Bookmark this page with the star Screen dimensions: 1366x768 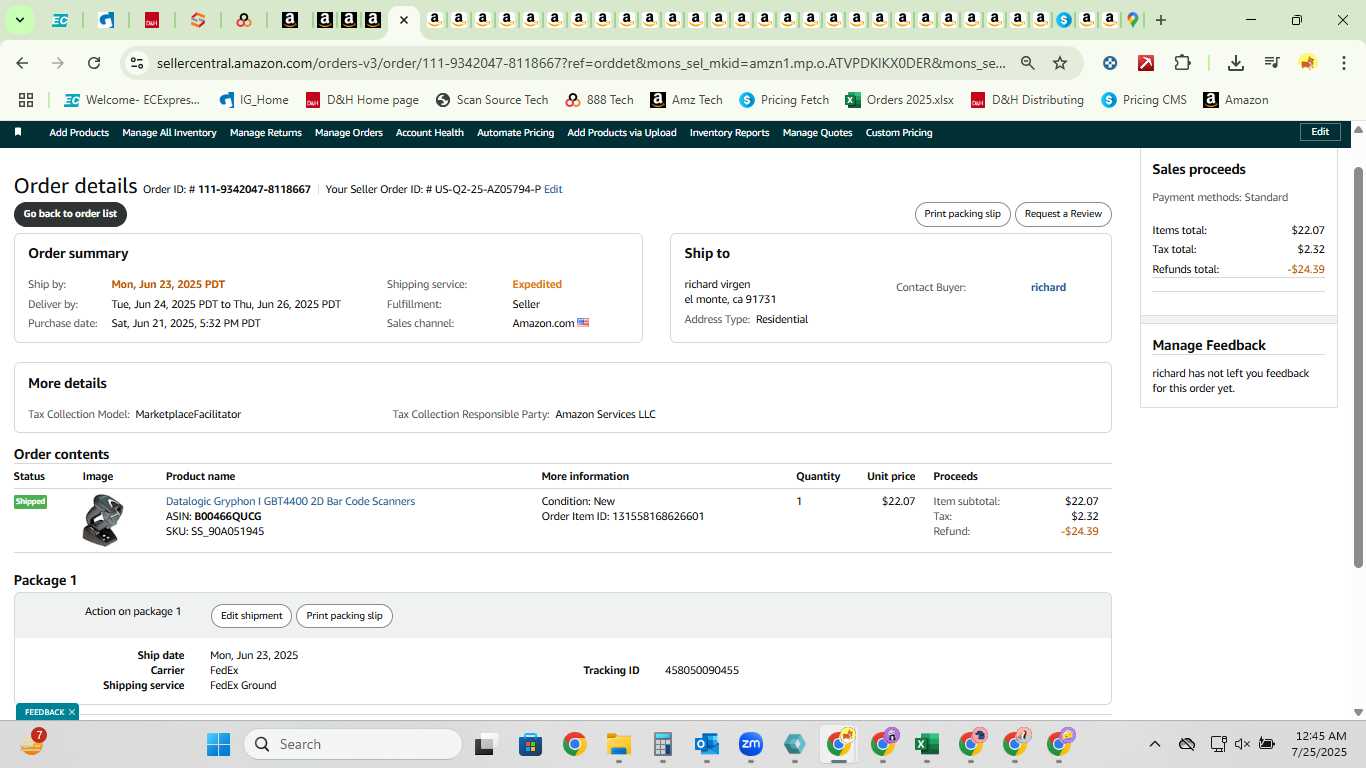pos(1060,63)
